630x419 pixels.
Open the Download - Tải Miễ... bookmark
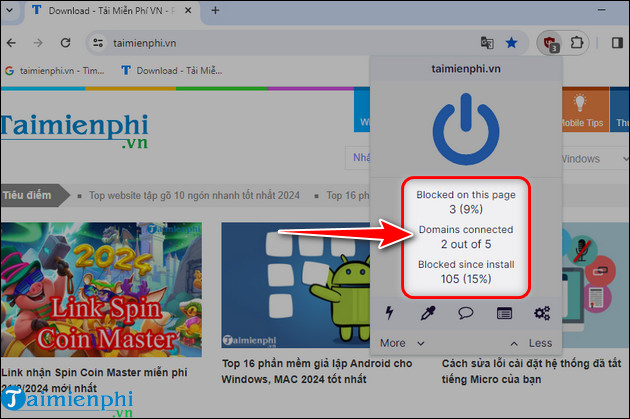(172, 71)
